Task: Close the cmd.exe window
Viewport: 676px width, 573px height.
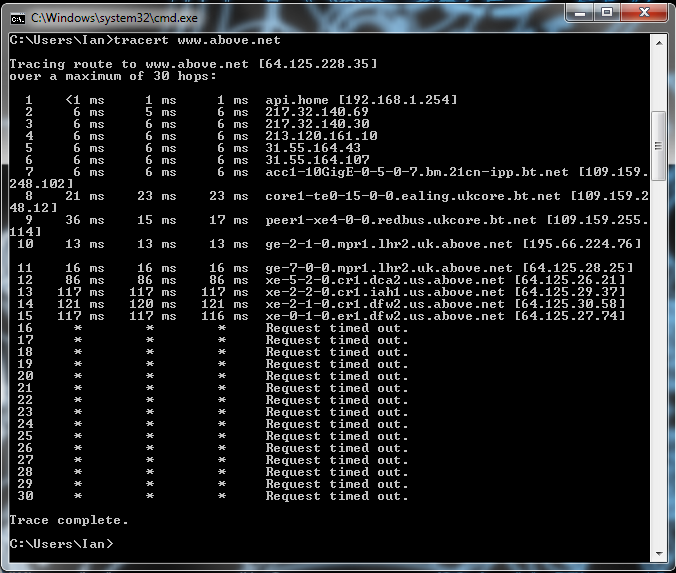Action: 645,13
